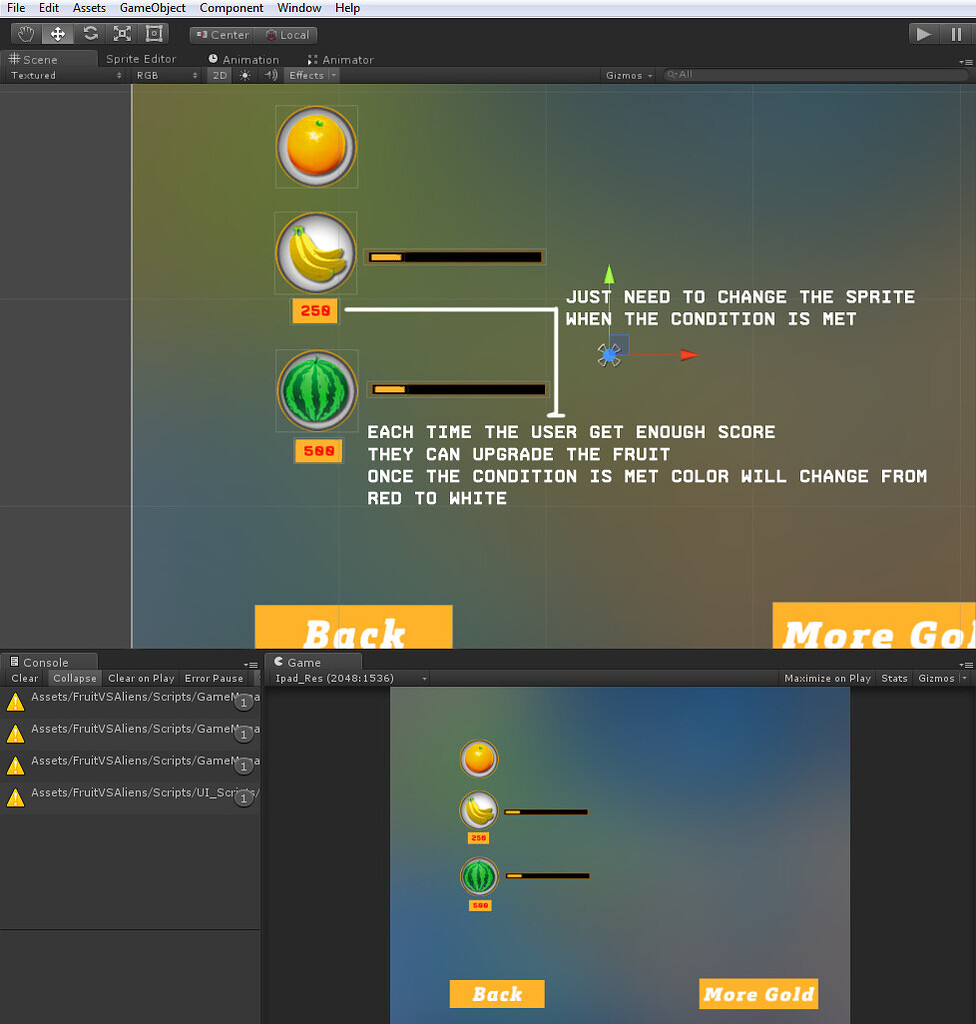976x1024 pixels.
Task: Select the Scale tool
Action: pyautogui.click(x=121, y=33)
